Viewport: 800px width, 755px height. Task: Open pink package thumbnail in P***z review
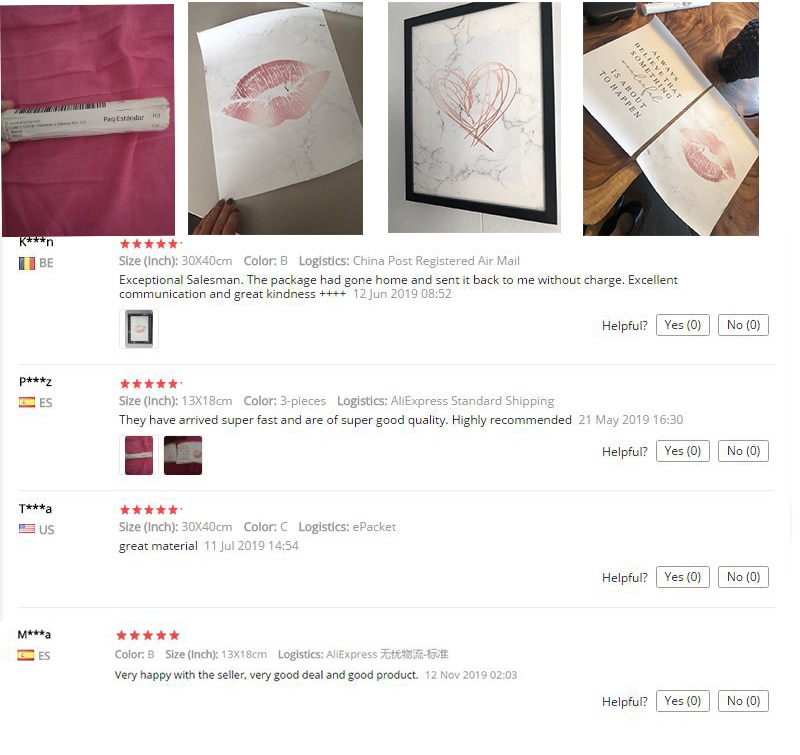tap(138, 455)
